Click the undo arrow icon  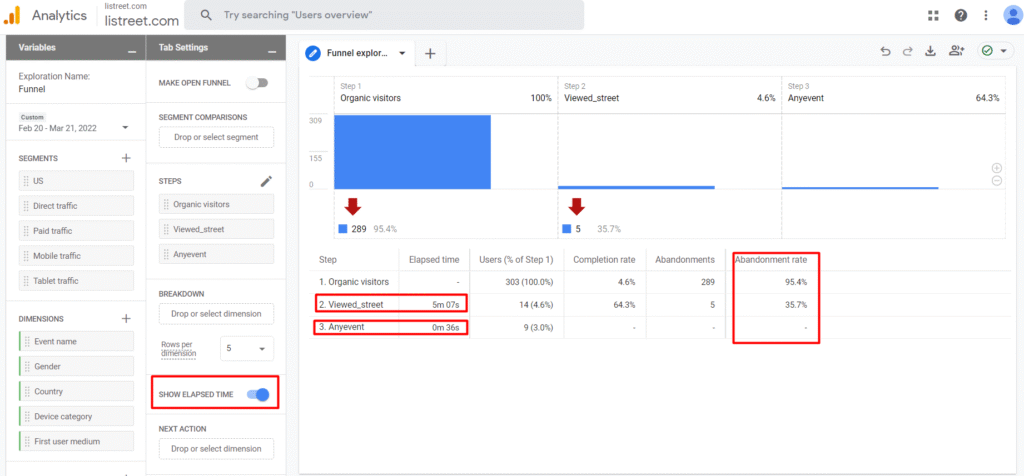pyautogui.click(x=885, y=52)
